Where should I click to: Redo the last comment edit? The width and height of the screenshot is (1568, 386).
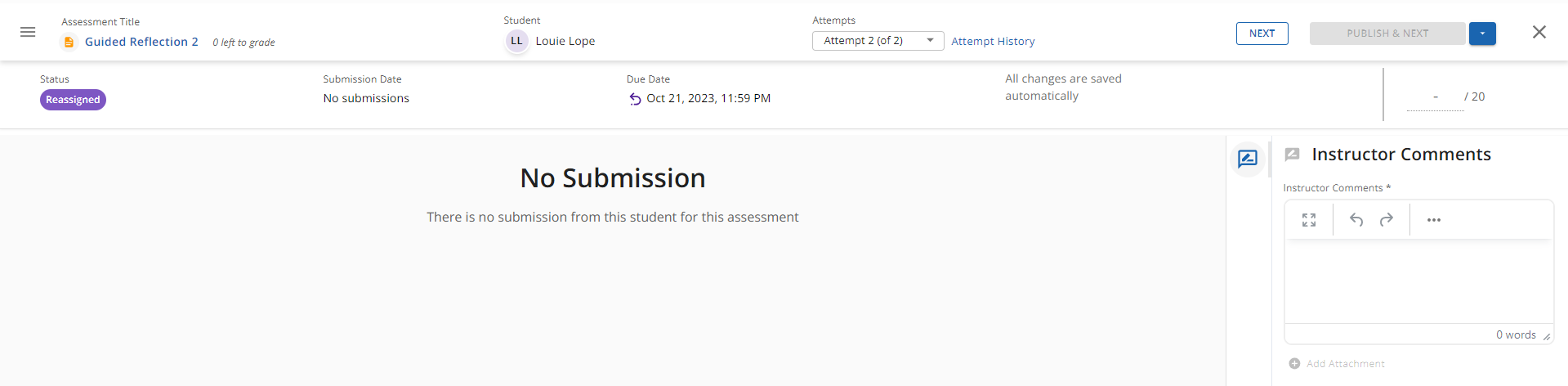click(x=1387, y=220)
